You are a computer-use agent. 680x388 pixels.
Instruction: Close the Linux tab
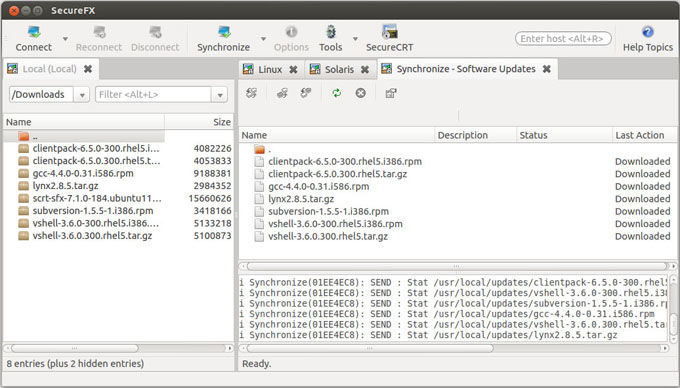click(293, 69)
